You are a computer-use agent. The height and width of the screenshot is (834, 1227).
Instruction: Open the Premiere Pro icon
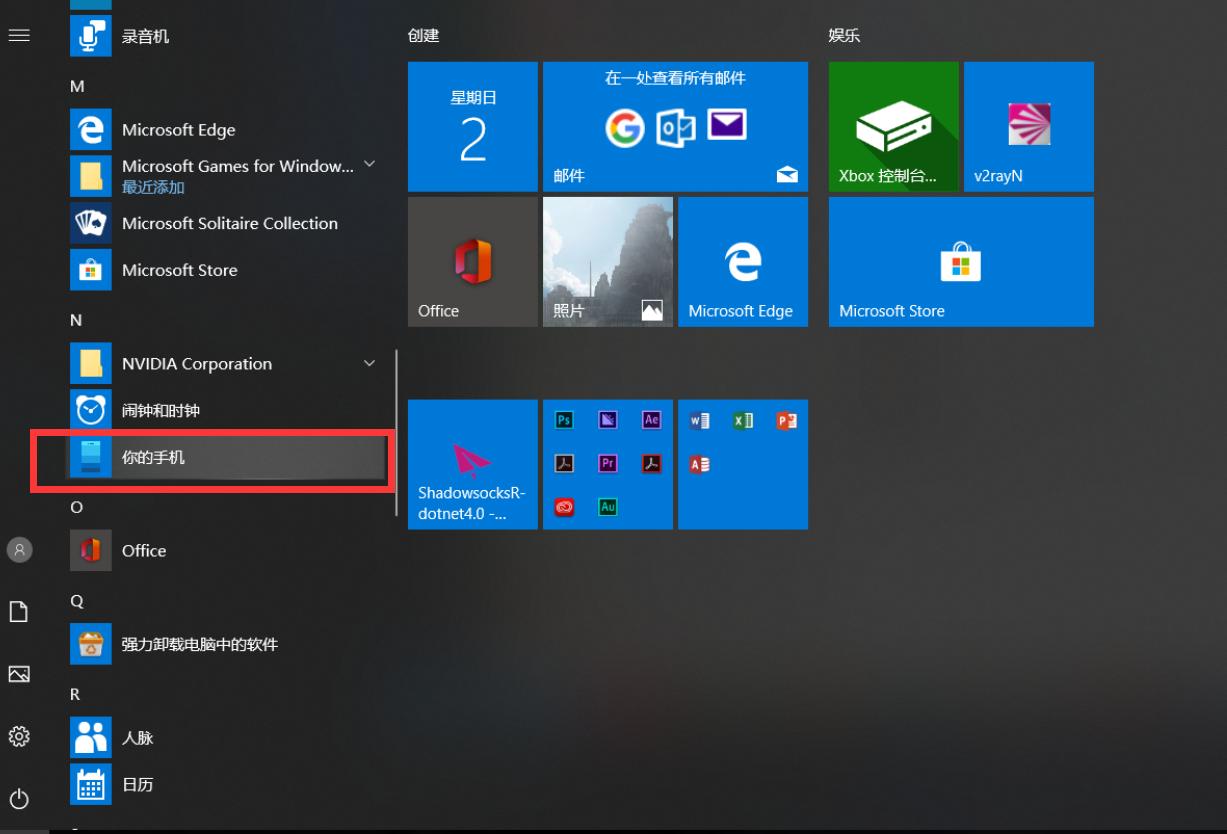pos(607,463)
